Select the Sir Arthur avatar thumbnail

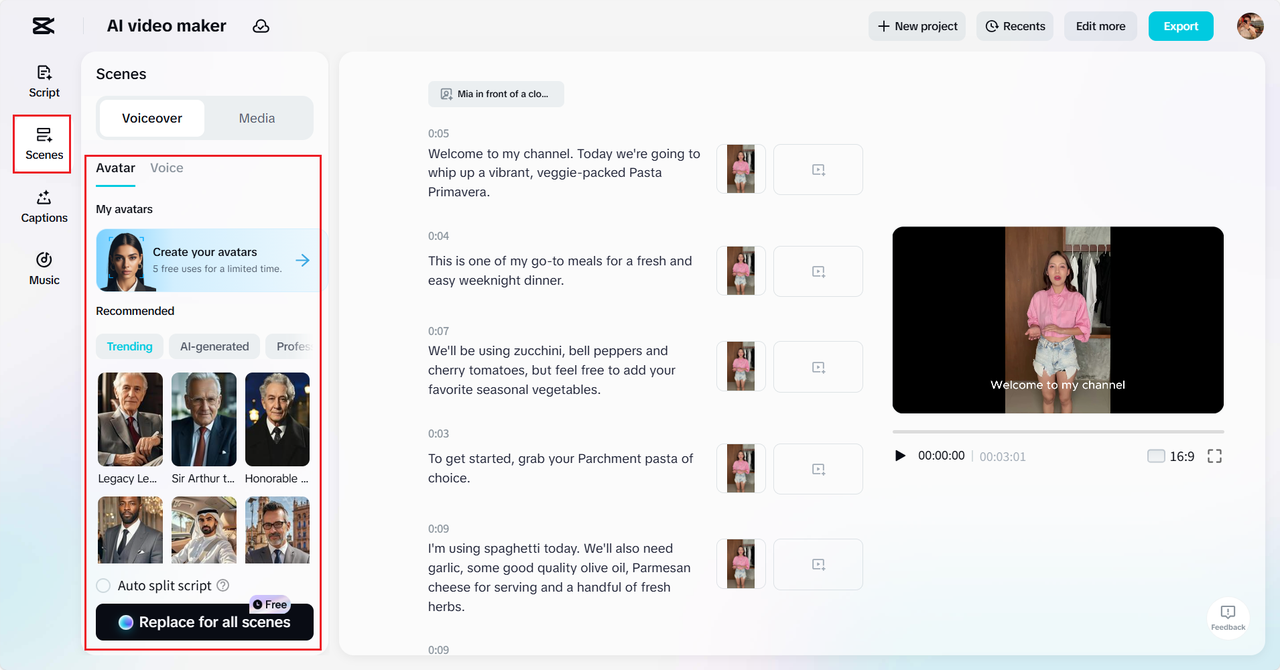tap(203, 419)
